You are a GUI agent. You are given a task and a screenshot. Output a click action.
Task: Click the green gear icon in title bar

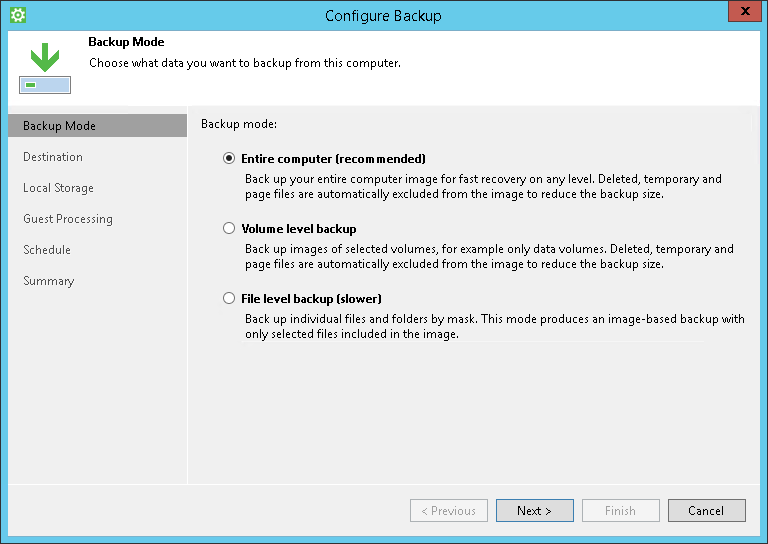18,15
